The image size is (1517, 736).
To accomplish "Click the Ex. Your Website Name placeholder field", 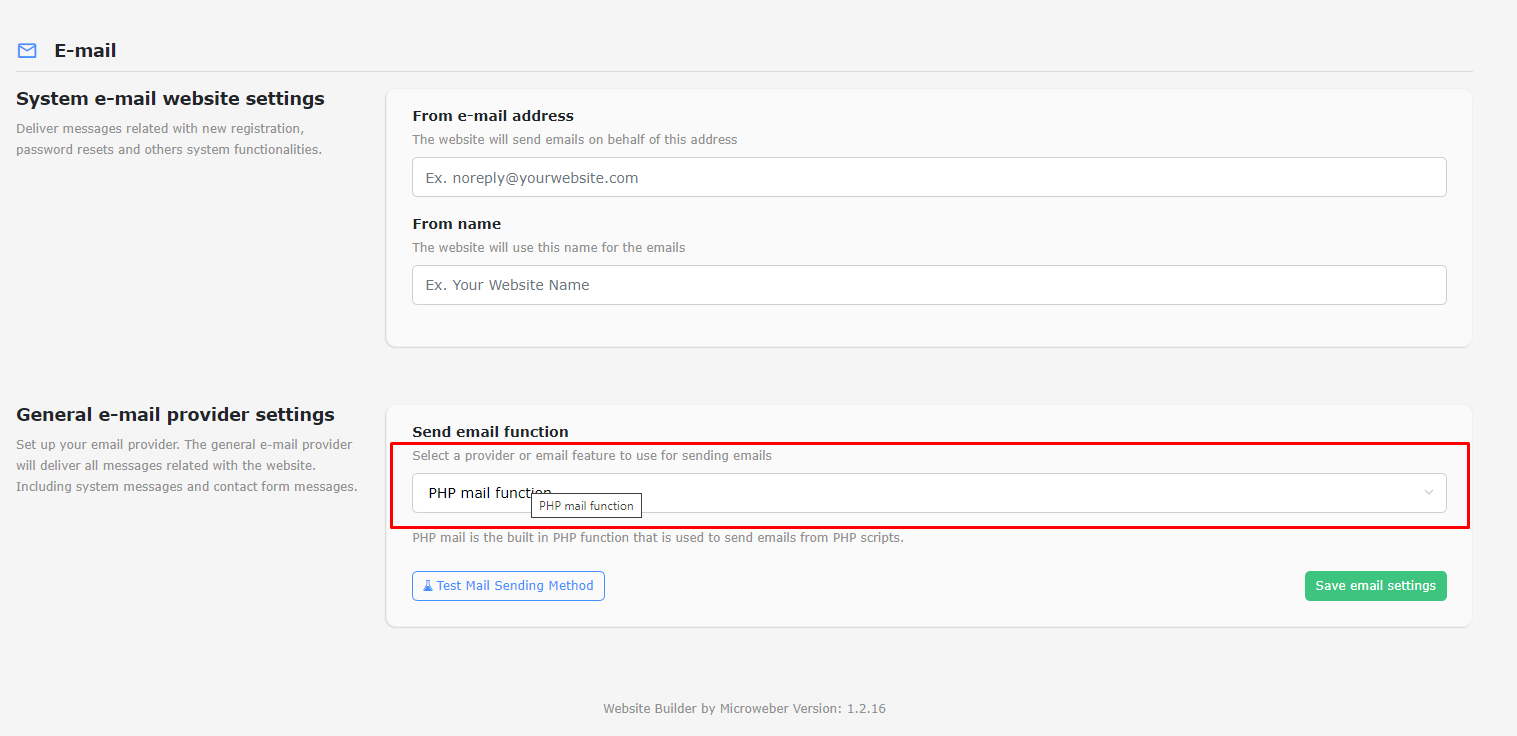I will tap(928, 285).
